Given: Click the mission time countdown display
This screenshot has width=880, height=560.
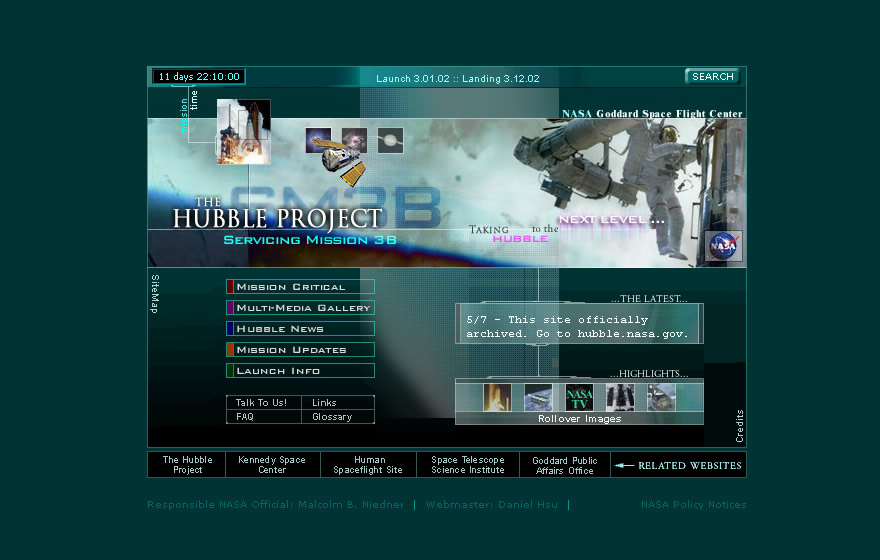Looking at the screenshot, I should pos(199,76).
